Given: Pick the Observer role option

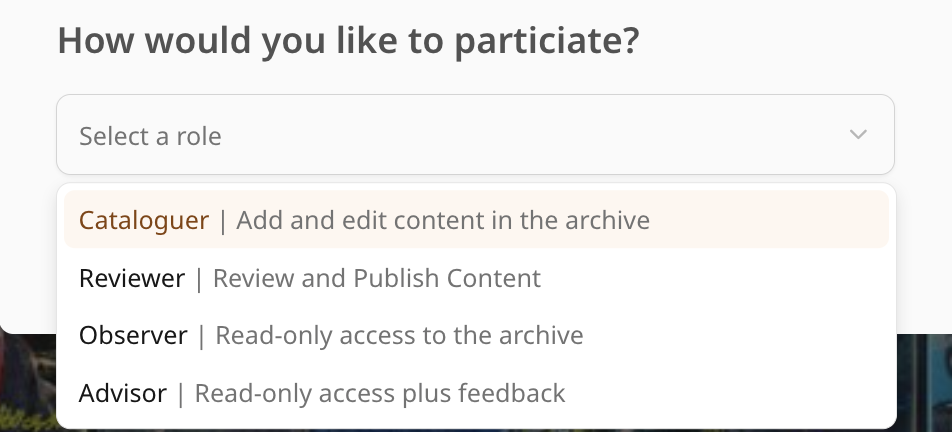Looking at the screenshot, I should [476, 336].
